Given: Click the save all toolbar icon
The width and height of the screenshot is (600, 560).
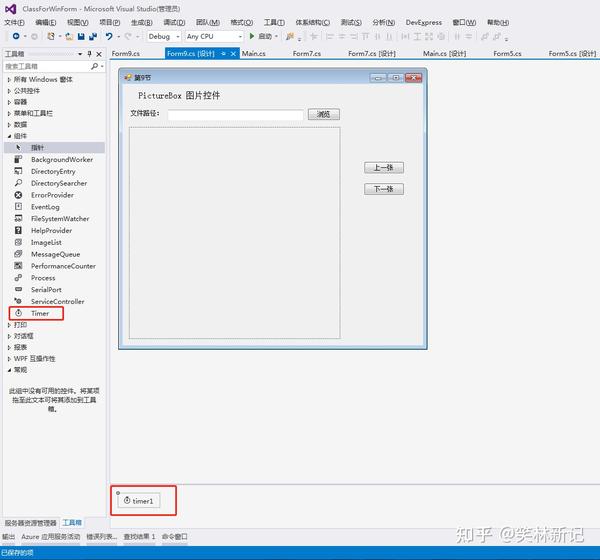Looking at the screenshot, I should 93,36.
